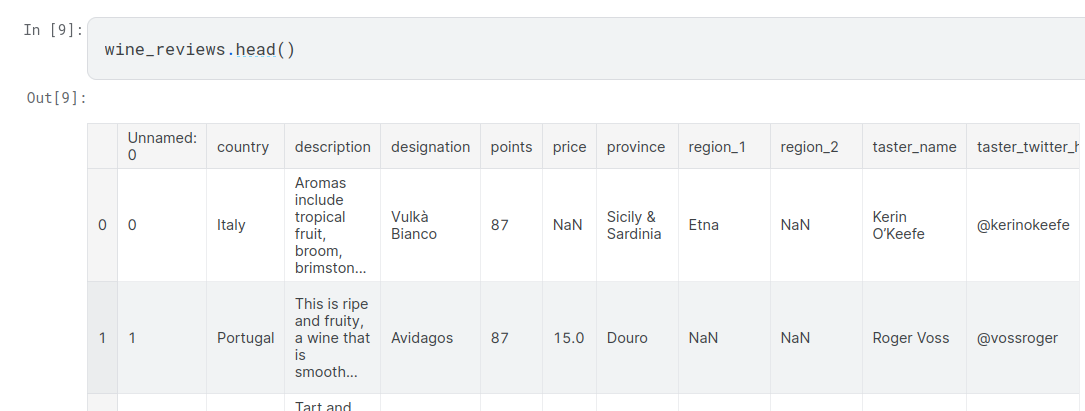Select the region_1 column header
Screen dimensions: 1085x411
click(717, 147)
